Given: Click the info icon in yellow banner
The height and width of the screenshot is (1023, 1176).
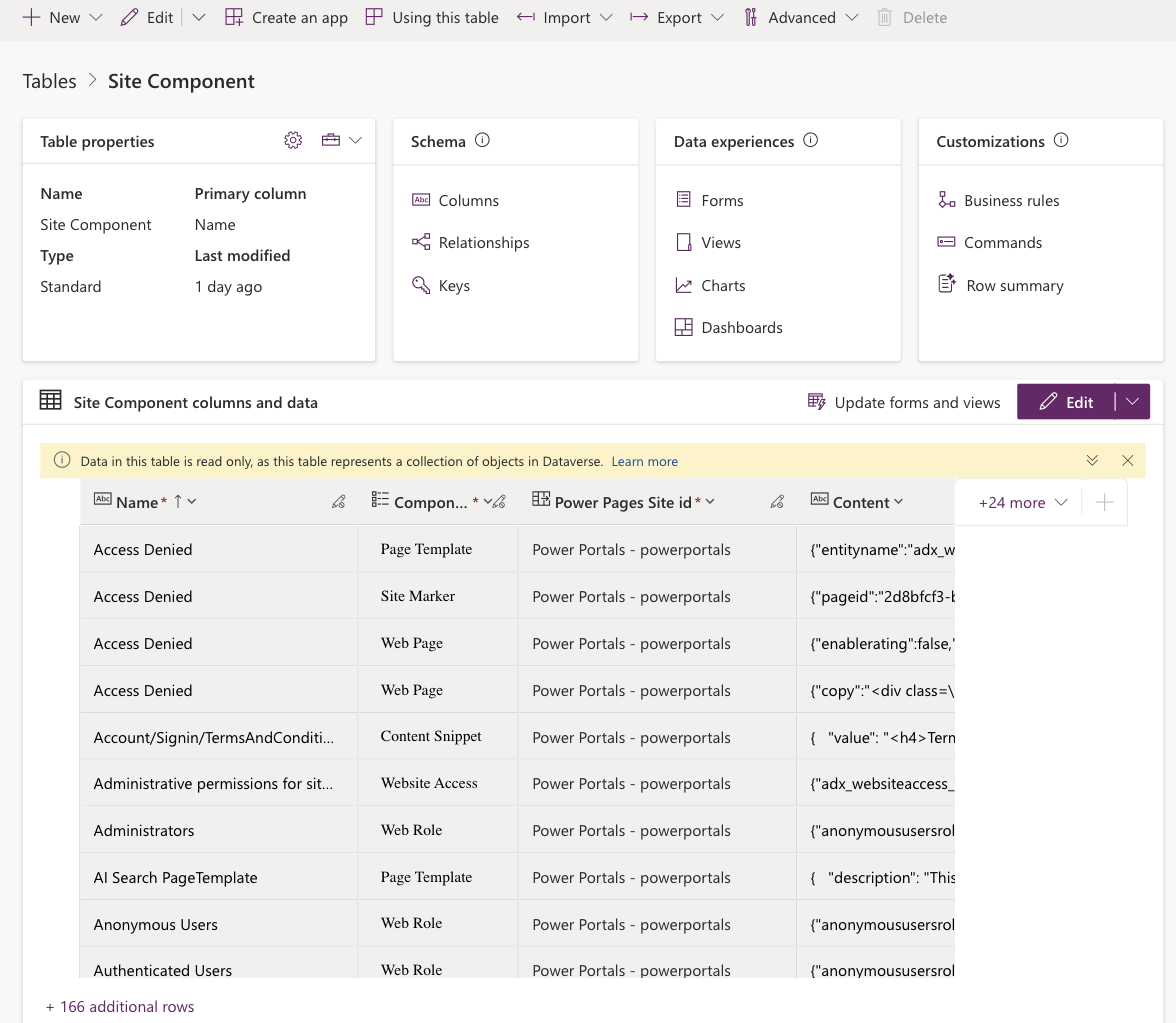Looking at the screenshot, I should click(x=62, y=460).
